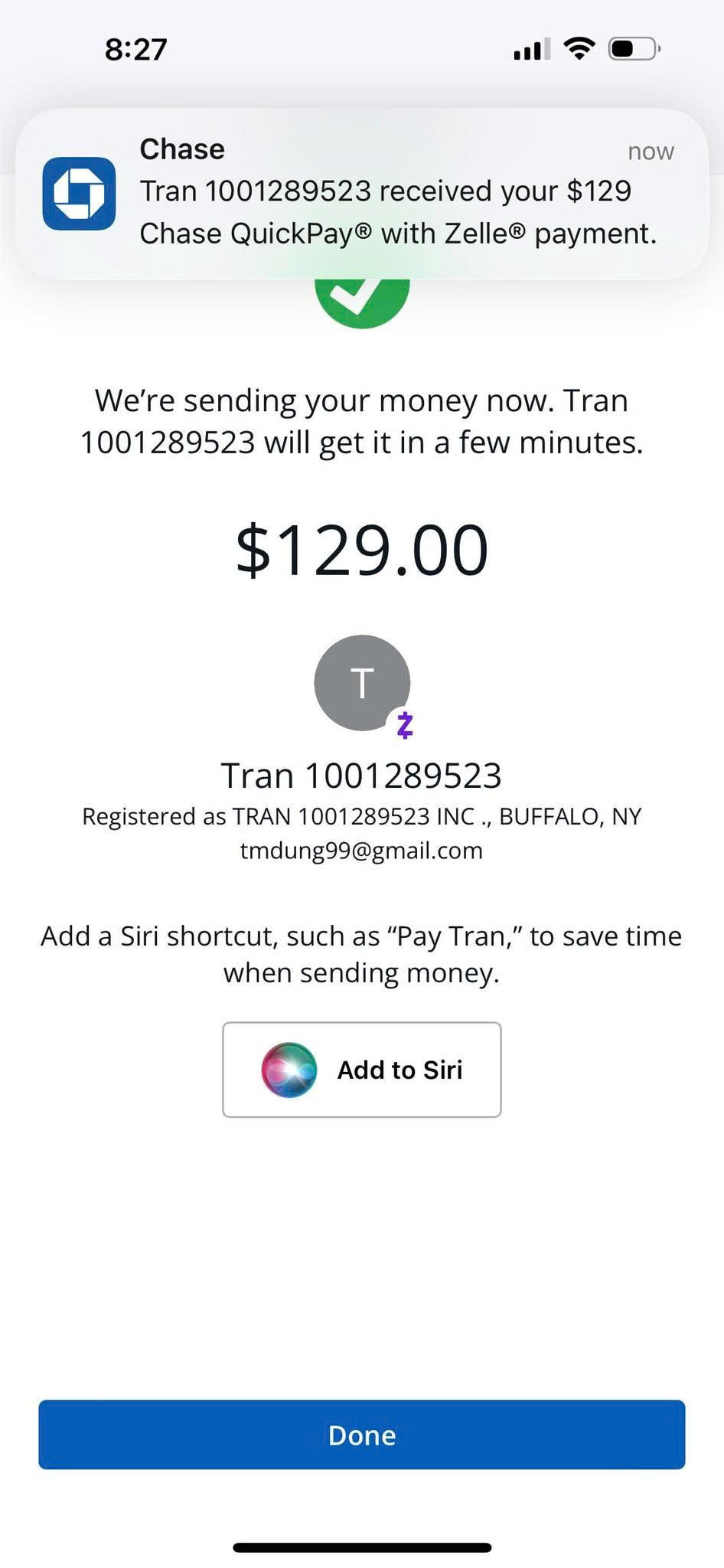Tap the Wi-Fi status icon
Image resolution: width=724 pixels, height=1568 pixels.
579,50
